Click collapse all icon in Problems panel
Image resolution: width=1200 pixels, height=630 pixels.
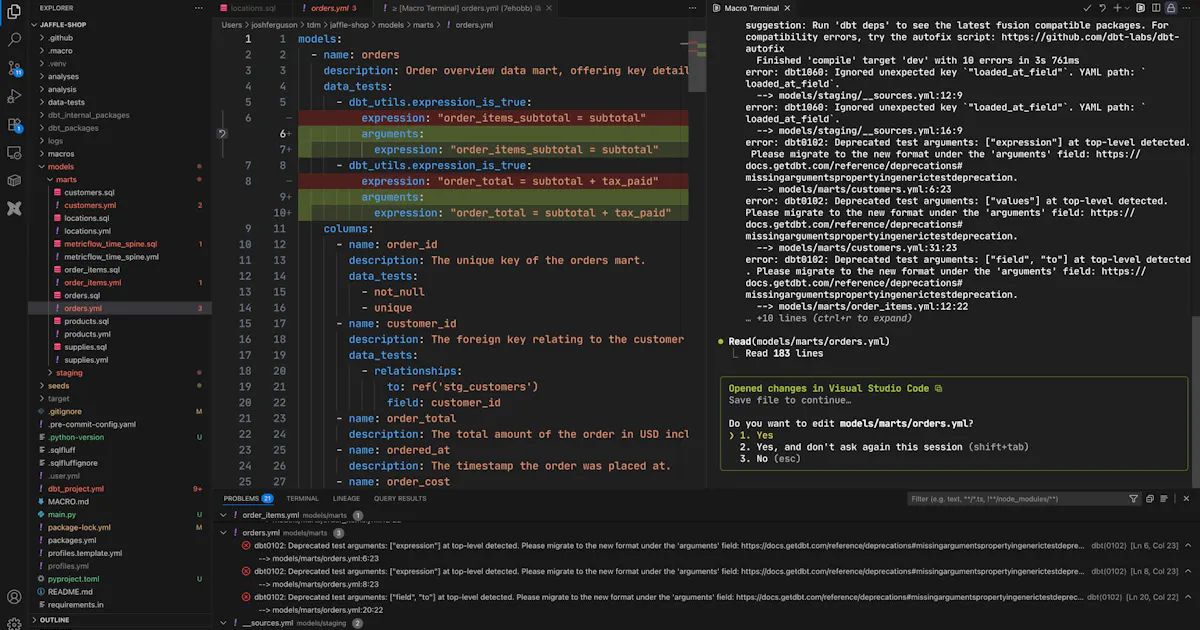(1149, 498)
